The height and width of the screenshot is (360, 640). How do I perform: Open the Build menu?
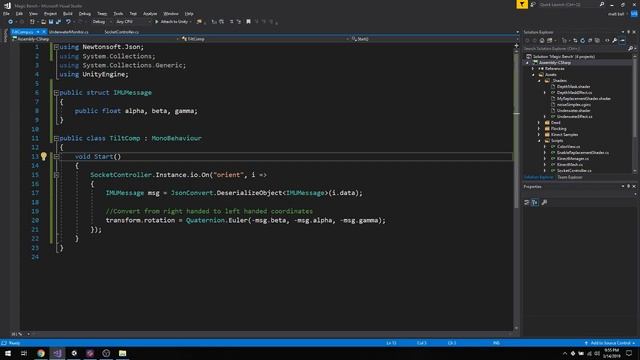(x=68, y=13)
